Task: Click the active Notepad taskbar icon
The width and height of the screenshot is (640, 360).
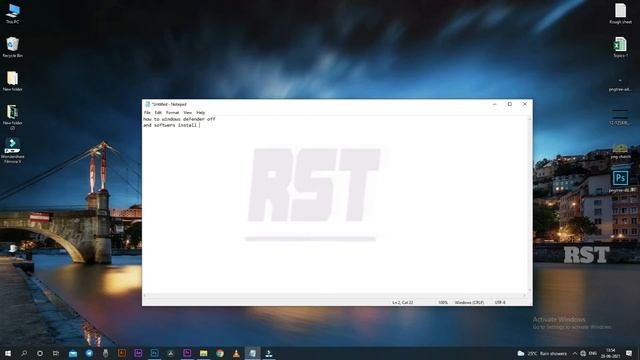Action: [252, 353]
